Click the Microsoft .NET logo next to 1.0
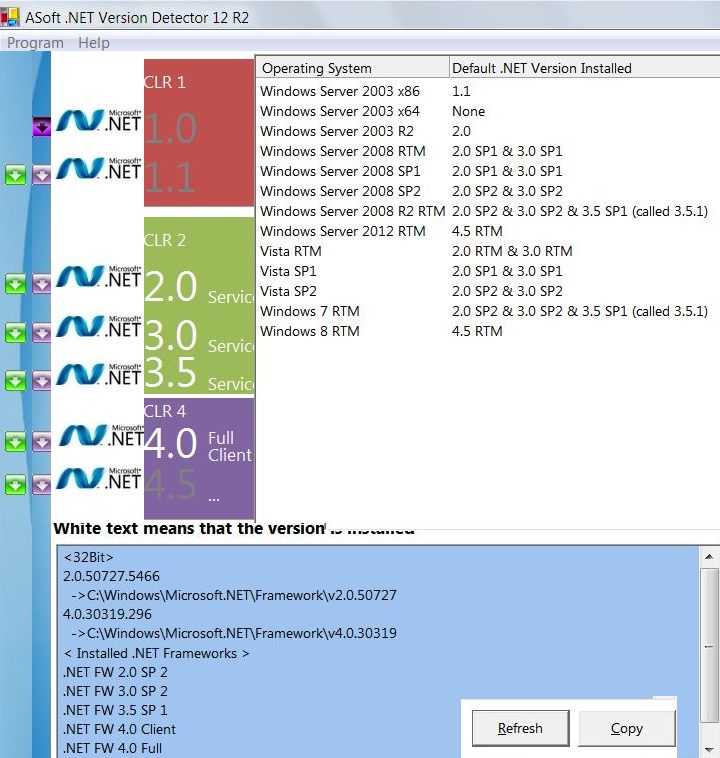Screen dimensions: 720x758 99,120
